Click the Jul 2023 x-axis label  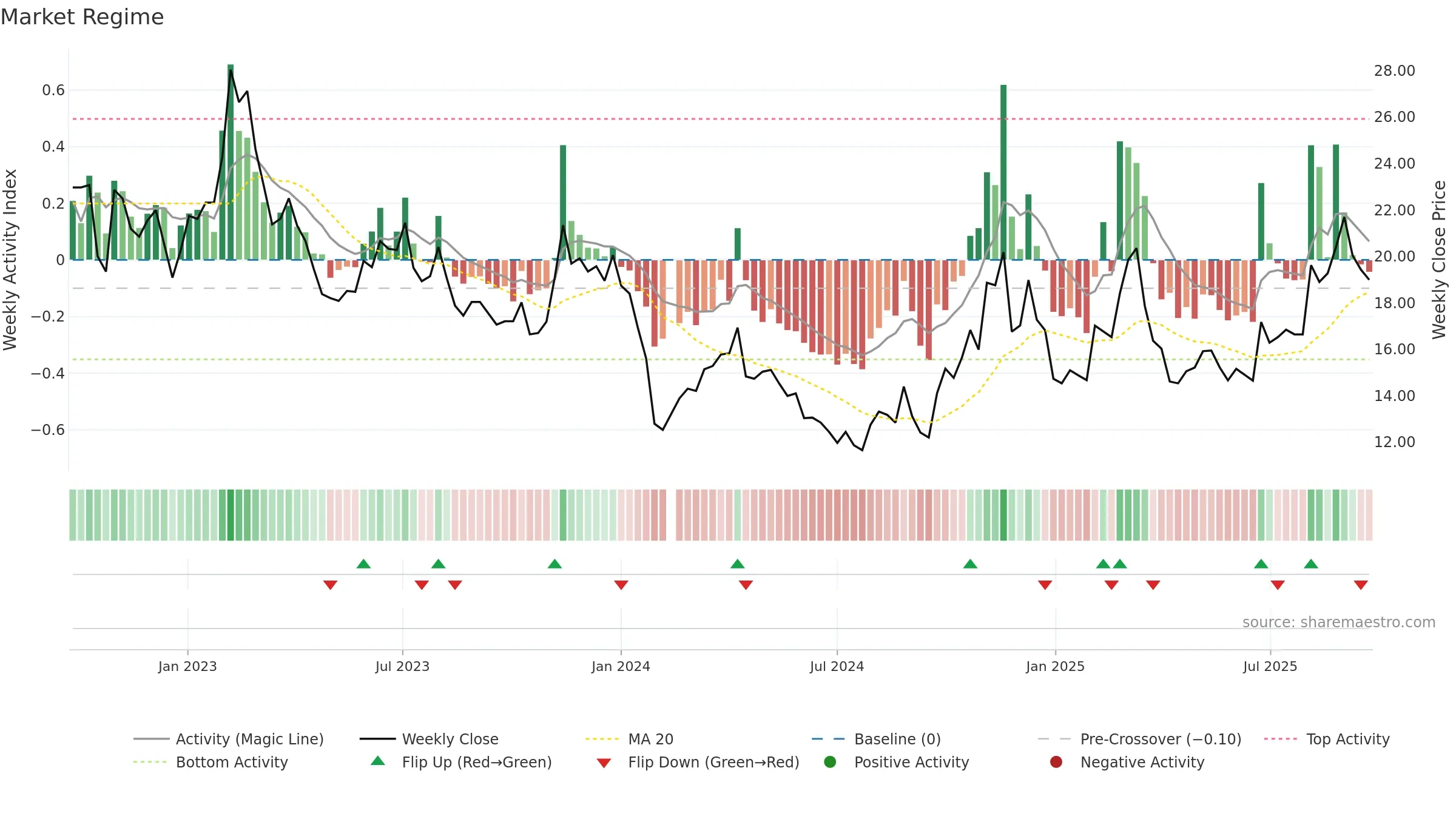coord(402,666)
